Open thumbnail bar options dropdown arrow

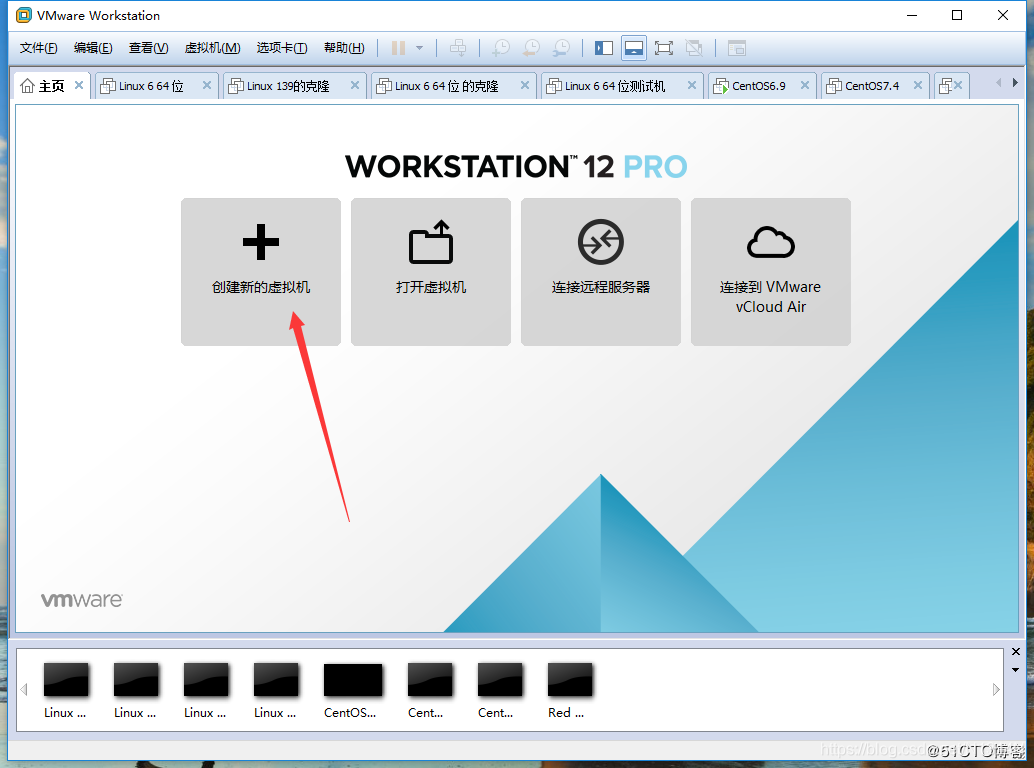pyautogui.click(x=1016, y=670)
